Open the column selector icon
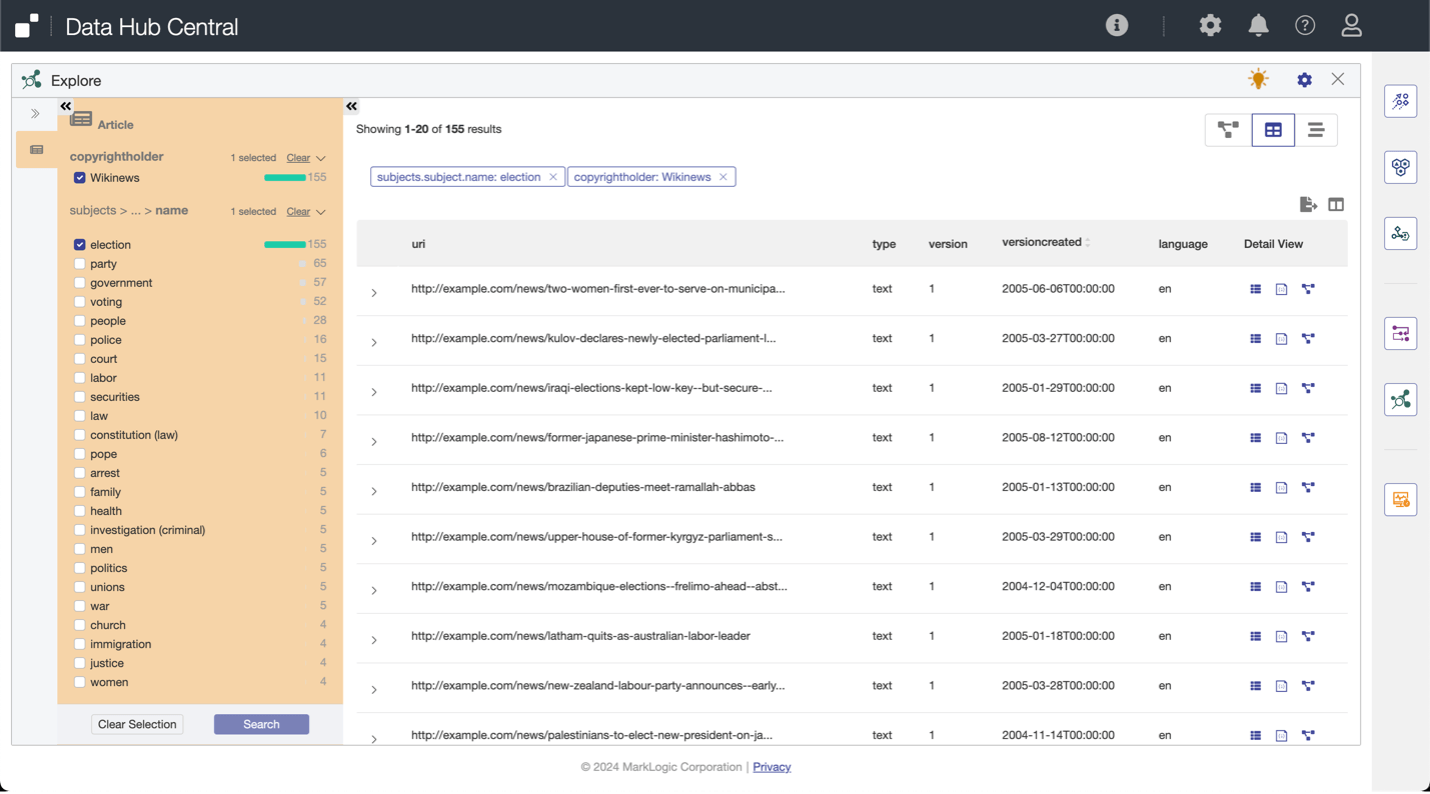Viewport: 1430px width, 794px height. pyautogui.click(x=1336, y=204)
